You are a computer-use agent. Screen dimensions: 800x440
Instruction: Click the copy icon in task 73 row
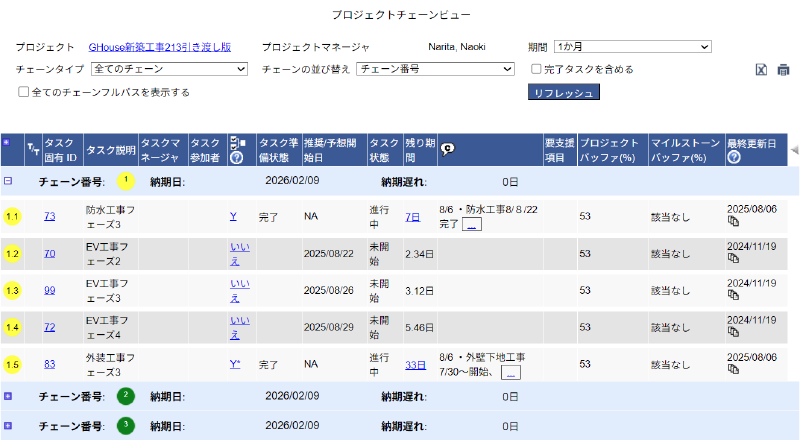[733, 221]
